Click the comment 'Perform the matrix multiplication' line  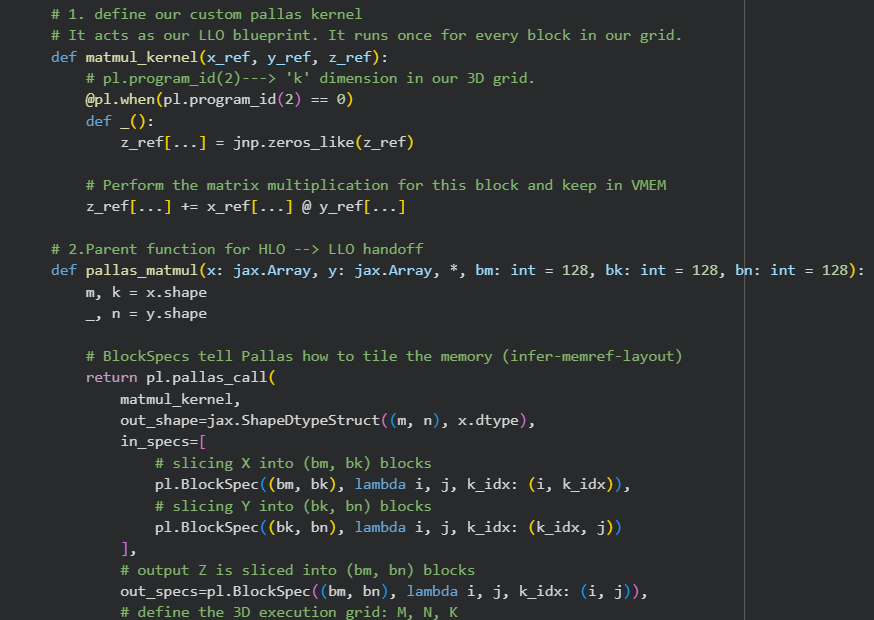[376, 185]
